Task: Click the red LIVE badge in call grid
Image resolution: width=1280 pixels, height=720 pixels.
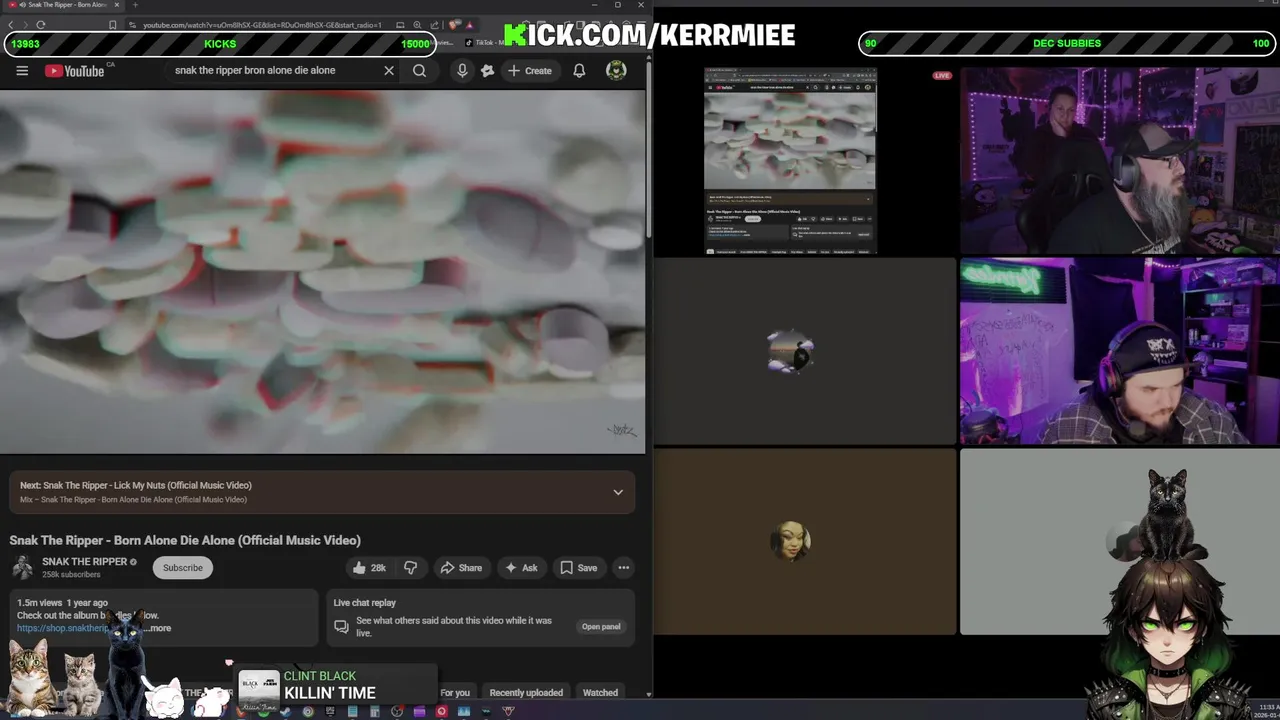Action: (942, 76)
